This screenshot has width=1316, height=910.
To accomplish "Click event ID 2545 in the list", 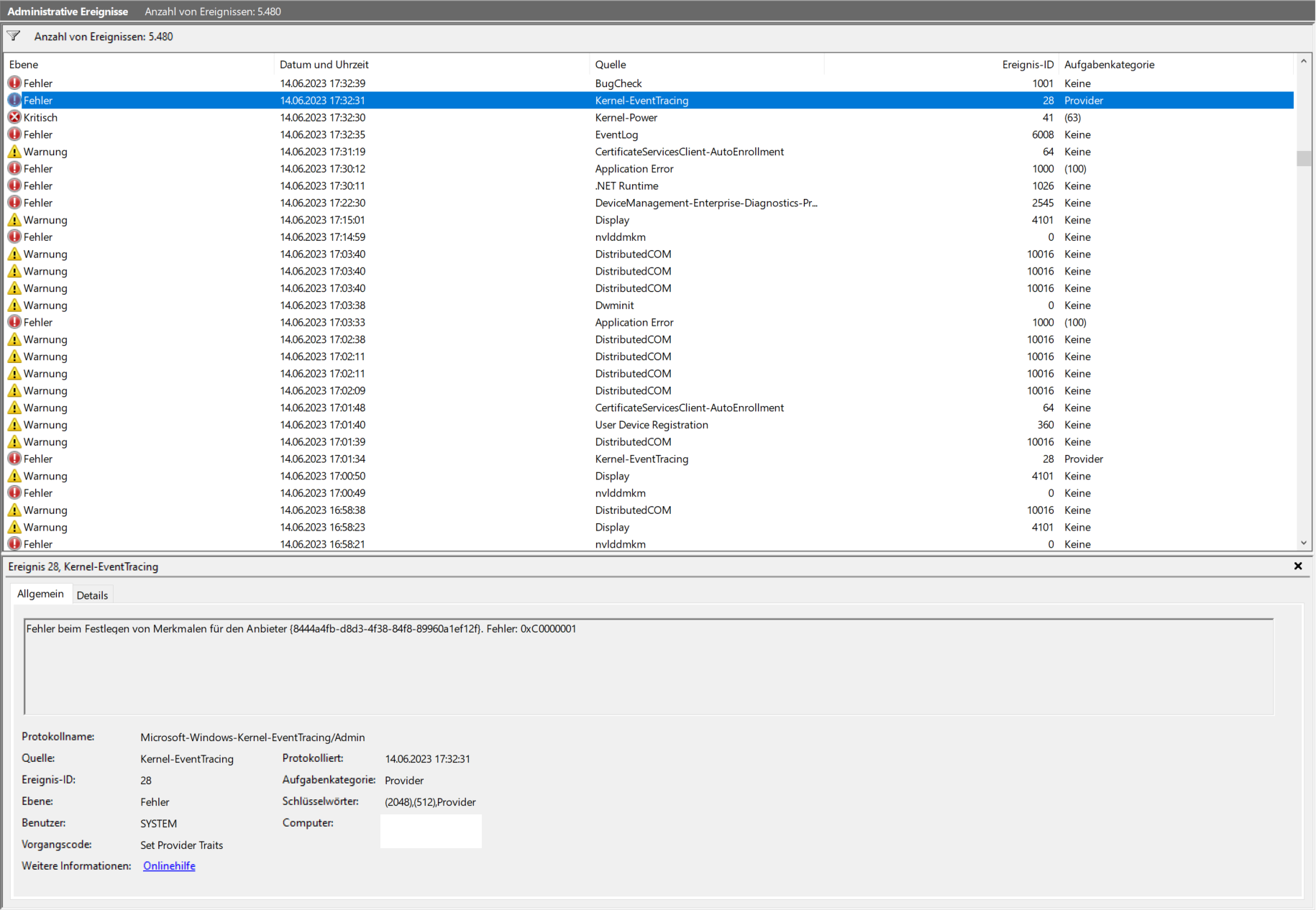I will (x=1043, y=203).
